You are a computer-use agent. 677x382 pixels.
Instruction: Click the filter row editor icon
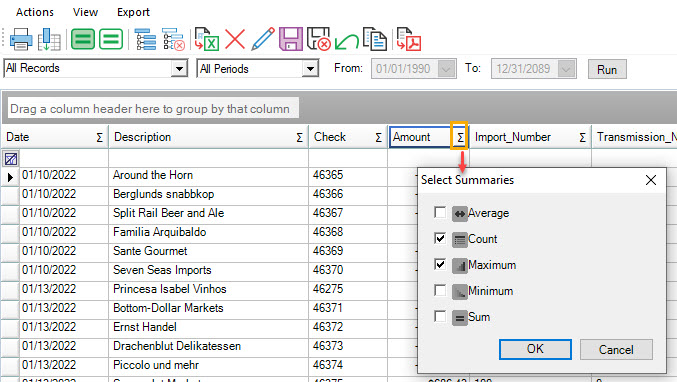click(x=11, y=159)
